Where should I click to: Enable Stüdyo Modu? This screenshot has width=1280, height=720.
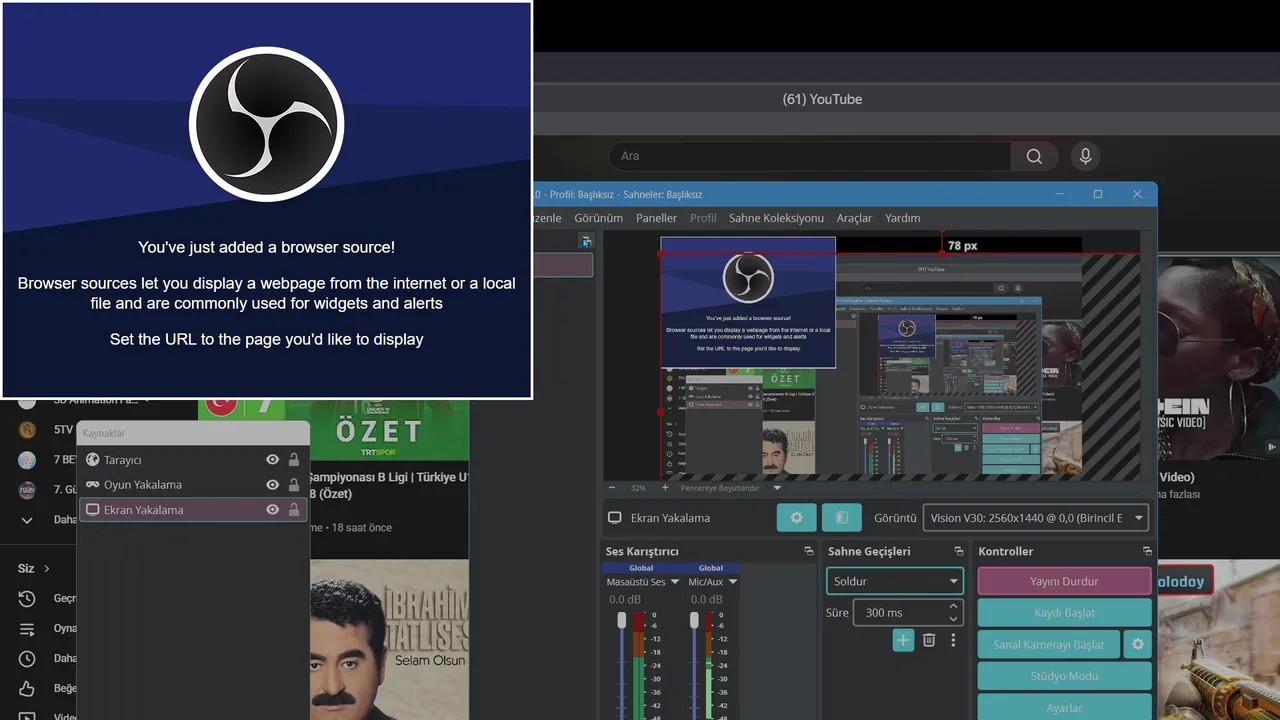(x=1064, y=676)
